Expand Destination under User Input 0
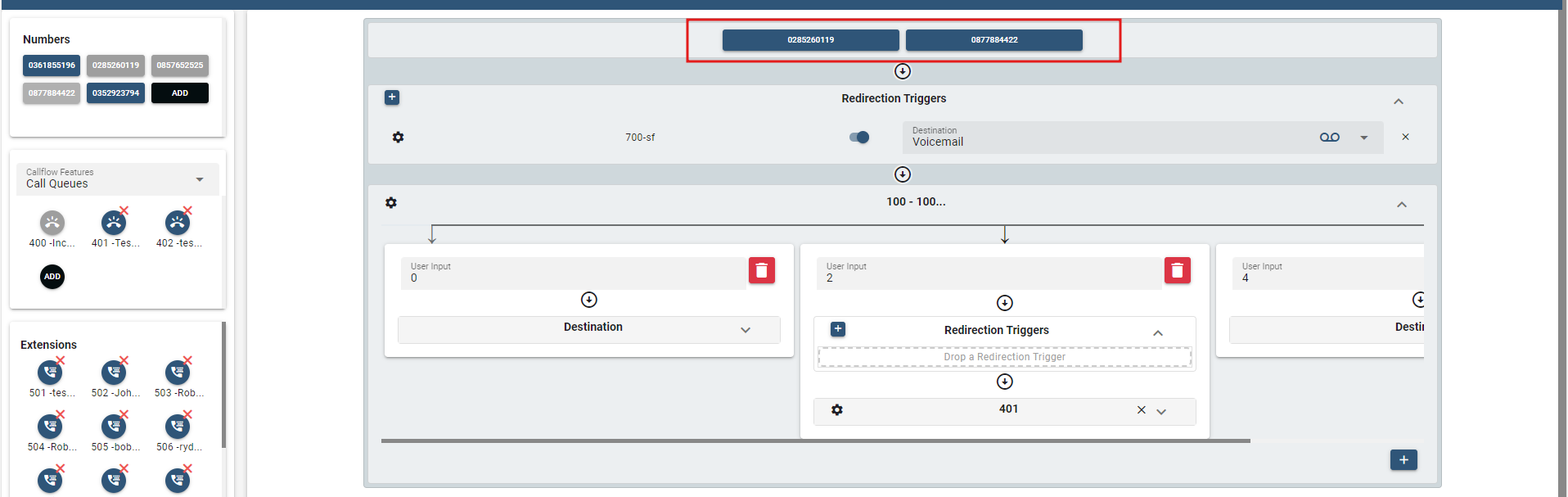1568x497 pixels. tap(745, 330)
